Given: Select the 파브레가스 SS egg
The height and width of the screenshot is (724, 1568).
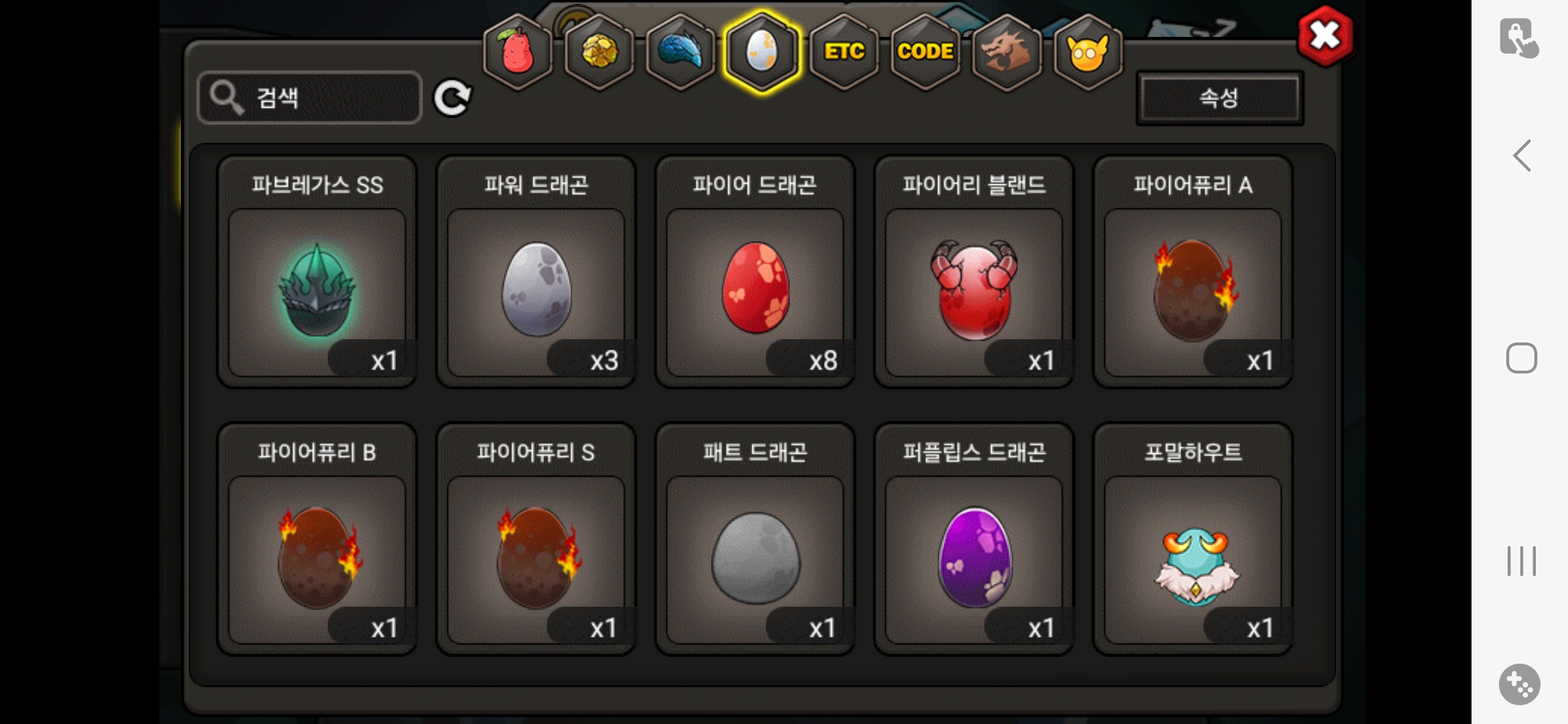Looking at the screenshot, I should [317, 271].
